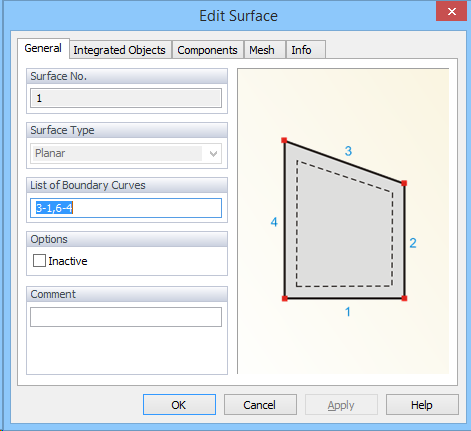The height and width of the screenshot is (431, 471).
Task: Open Help for this dialog
Action: 422,405
